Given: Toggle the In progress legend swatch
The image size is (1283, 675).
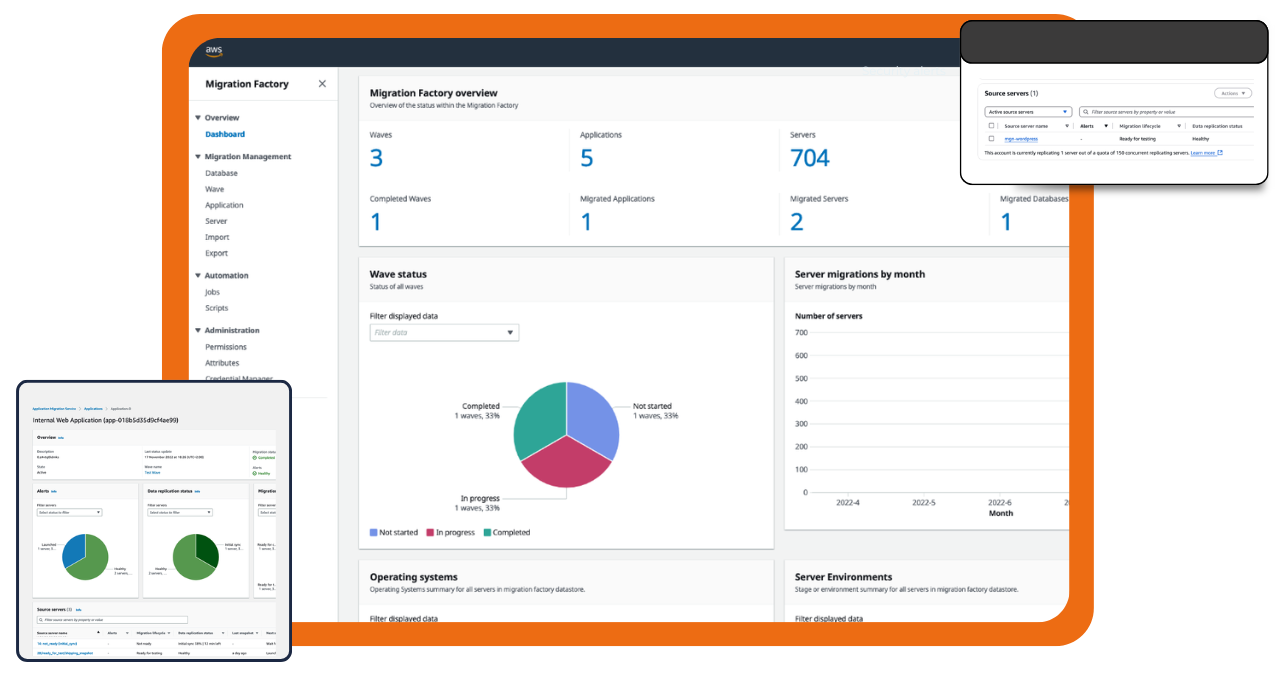Looking at the screenshot, I should pyautogui.click(x=430, y=533).
